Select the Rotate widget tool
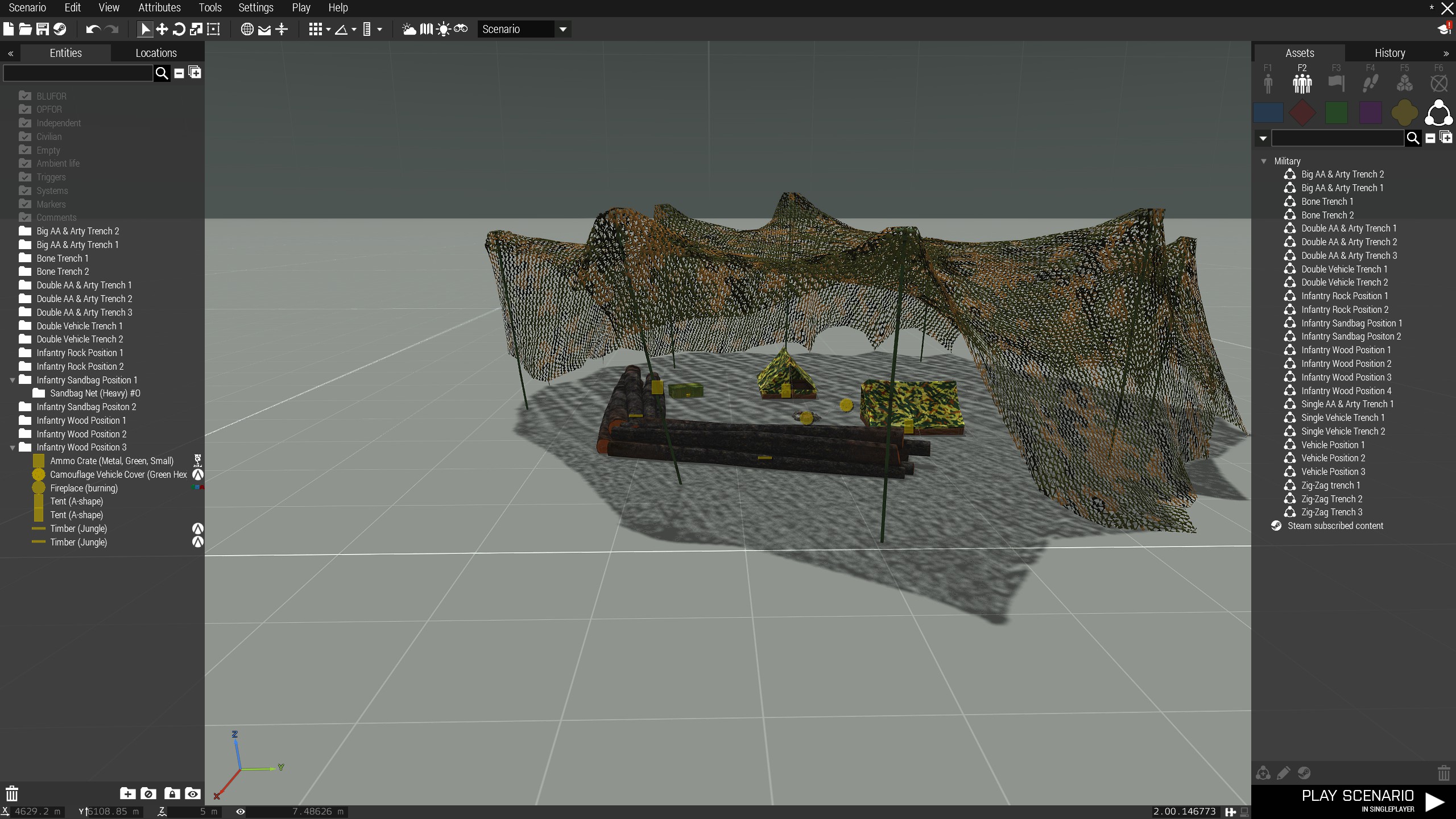This screenshot has width=1456, height=819. click(179, 29)
